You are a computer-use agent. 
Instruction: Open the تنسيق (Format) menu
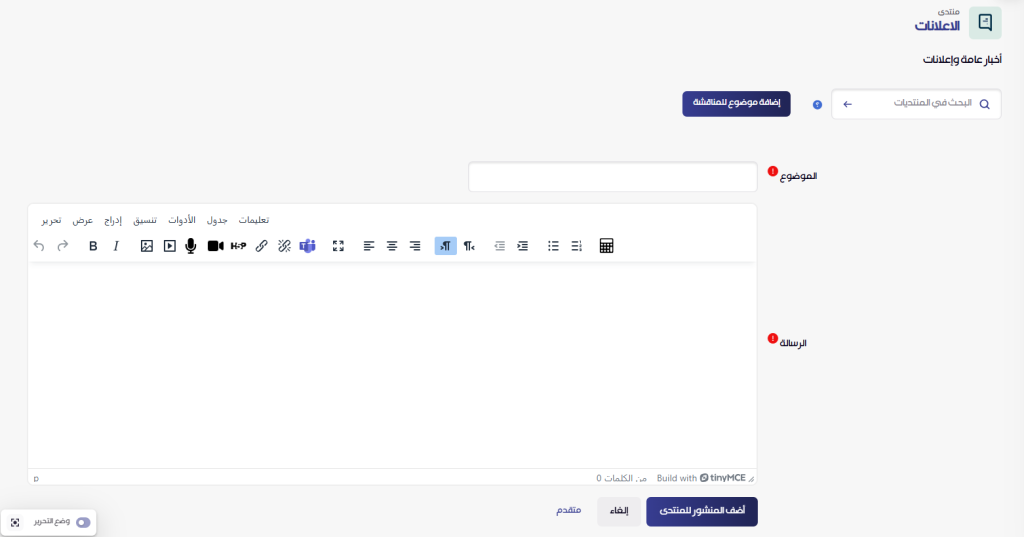pos(145,220)
